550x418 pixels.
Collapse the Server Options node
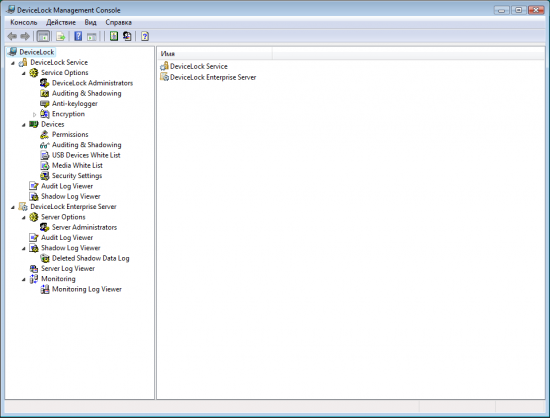tap(24, 218)
